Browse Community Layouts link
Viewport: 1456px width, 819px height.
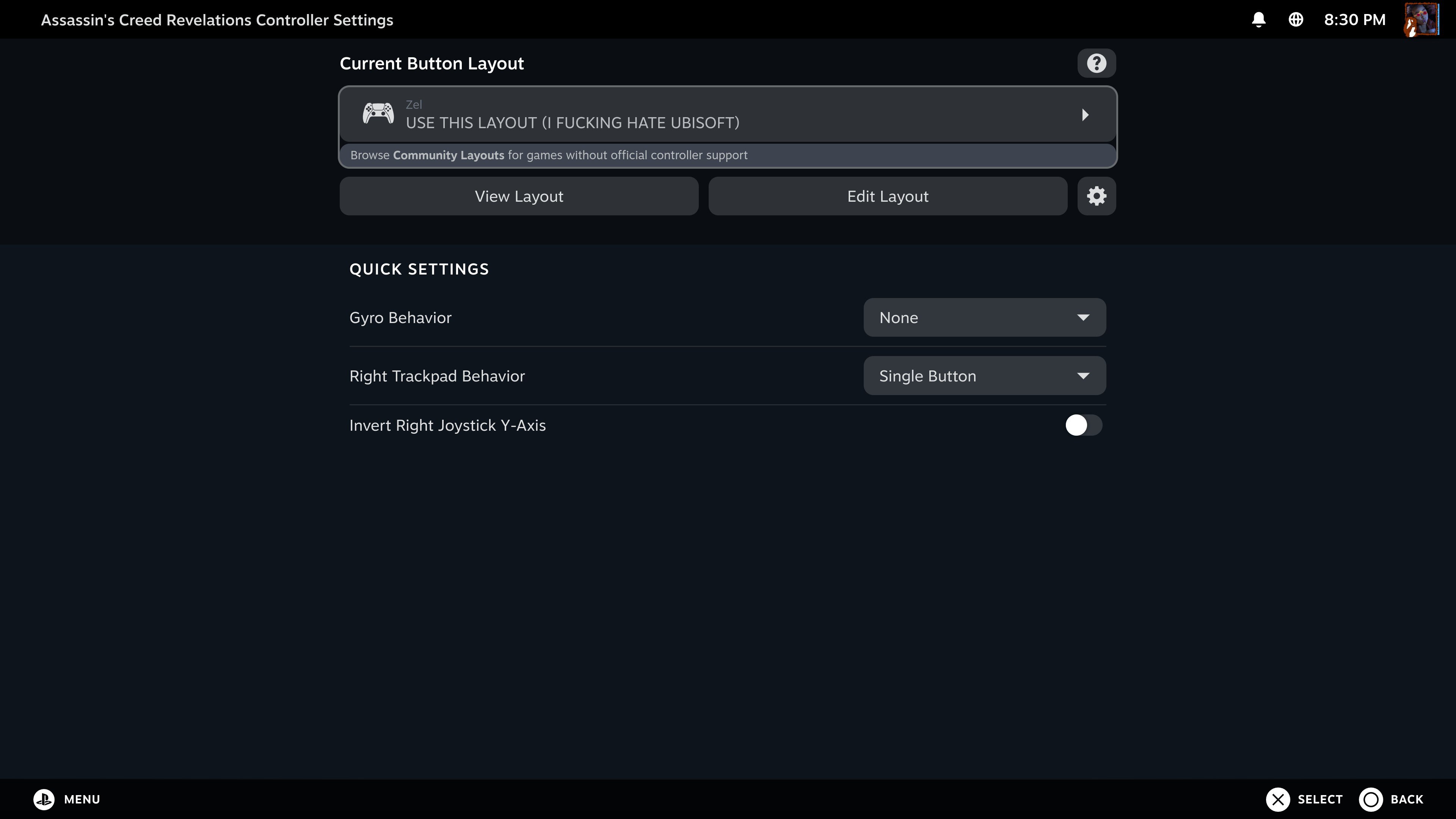pos(448,155)
